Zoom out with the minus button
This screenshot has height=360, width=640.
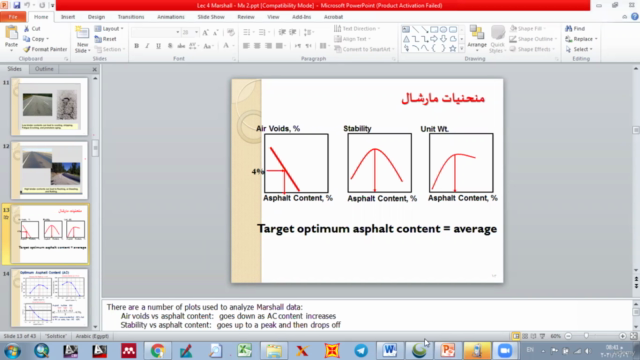pos(568,336)
